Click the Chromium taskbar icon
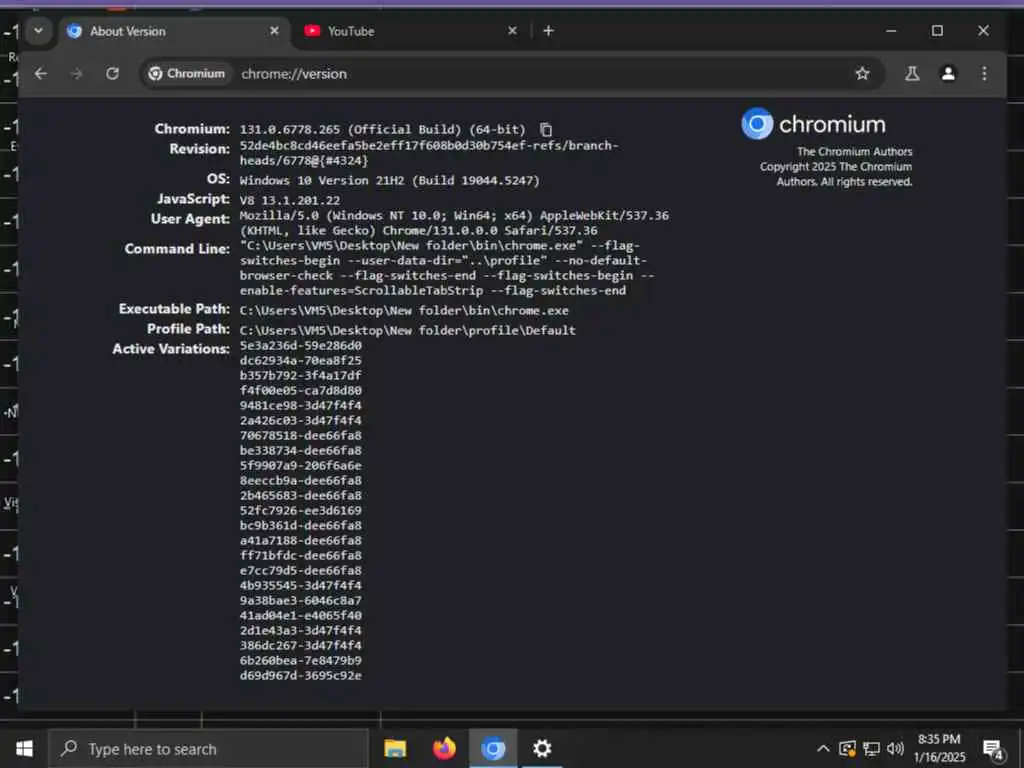Viewport: 1024px width, 768px height. point(493,748)
